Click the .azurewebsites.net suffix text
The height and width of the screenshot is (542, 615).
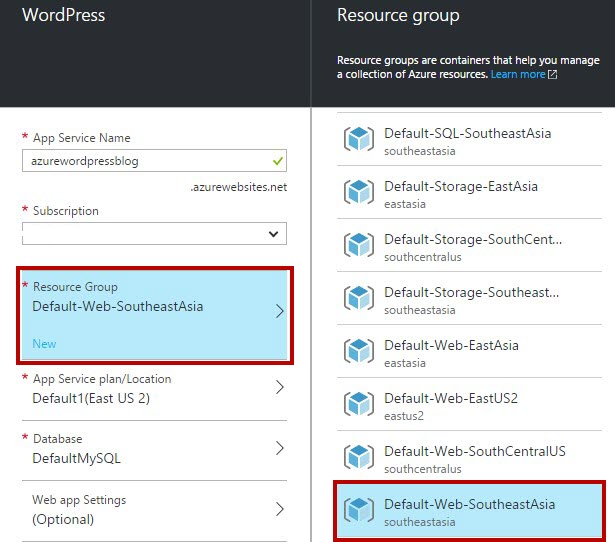[x=239, y=187]
